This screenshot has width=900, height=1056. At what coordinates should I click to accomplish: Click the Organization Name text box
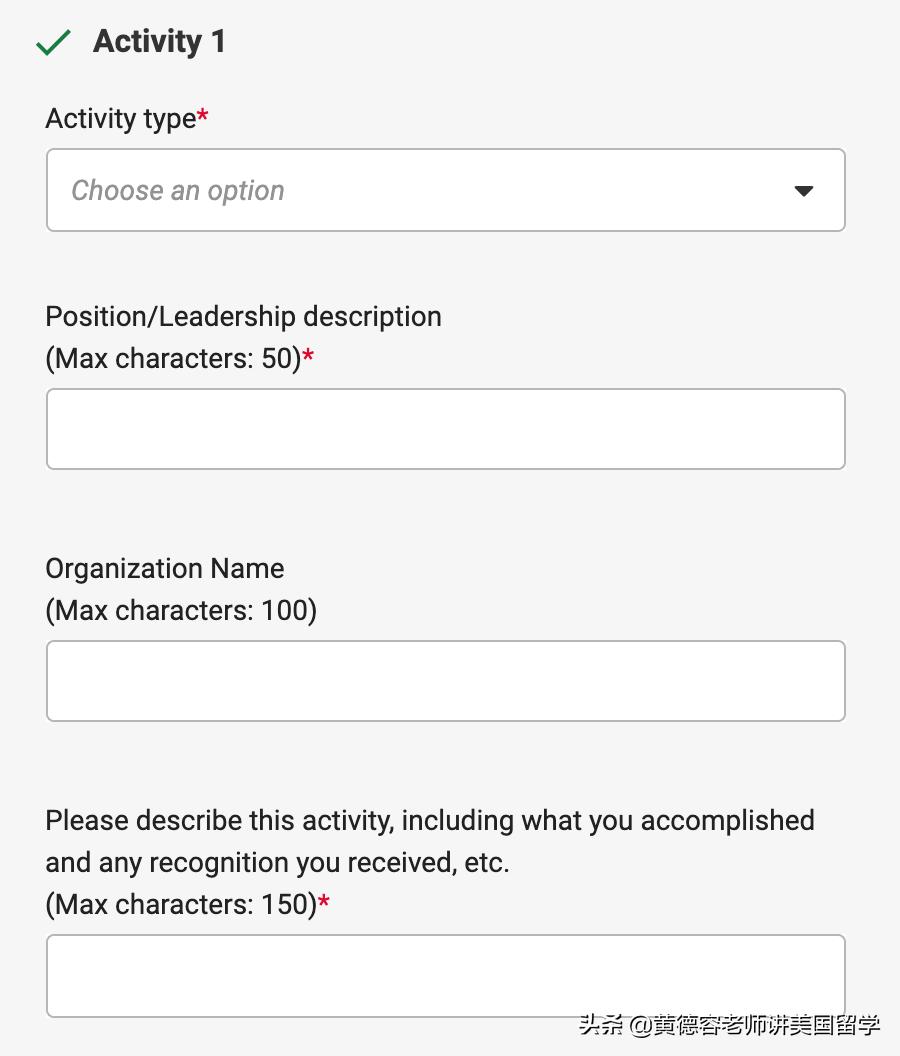click(x=446, y=680)
